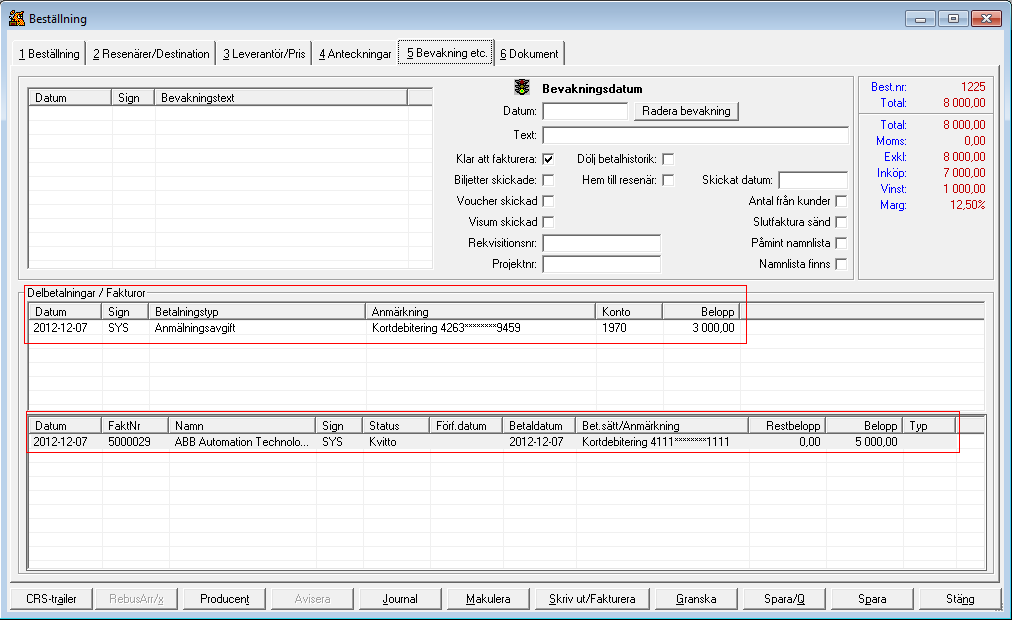Save with the Spara button
This screenshot has width=1012, height=620.
tap(872, 599)
